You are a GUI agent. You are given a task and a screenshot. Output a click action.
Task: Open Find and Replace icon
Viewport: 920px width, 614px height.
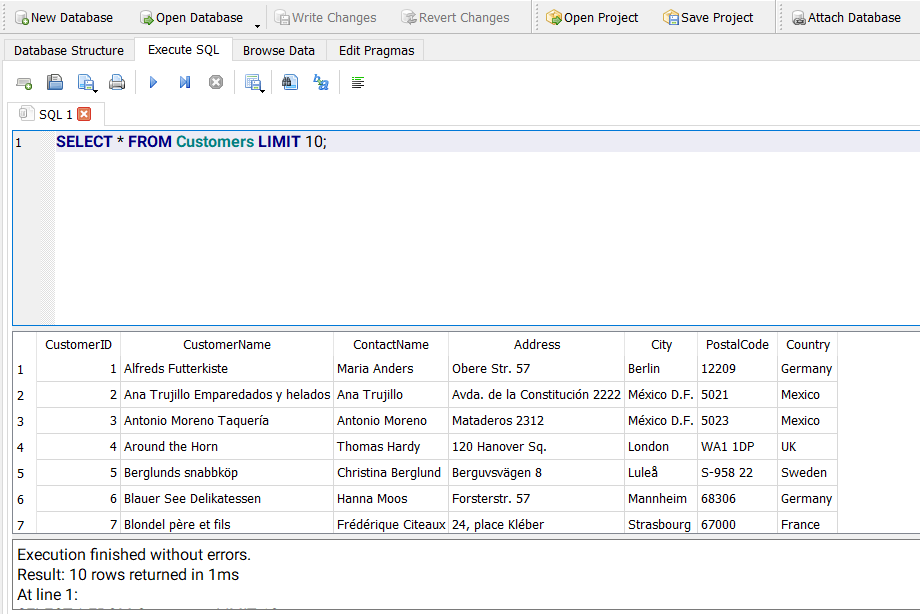[321, 82]
